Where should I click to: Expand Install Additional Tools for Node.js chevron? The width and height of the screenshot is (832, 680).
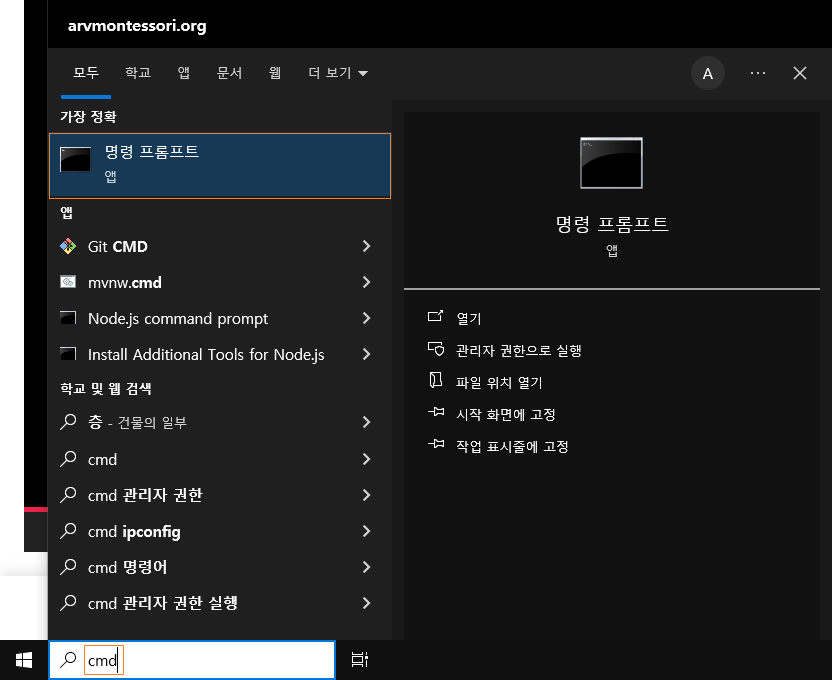coord(366,354)
